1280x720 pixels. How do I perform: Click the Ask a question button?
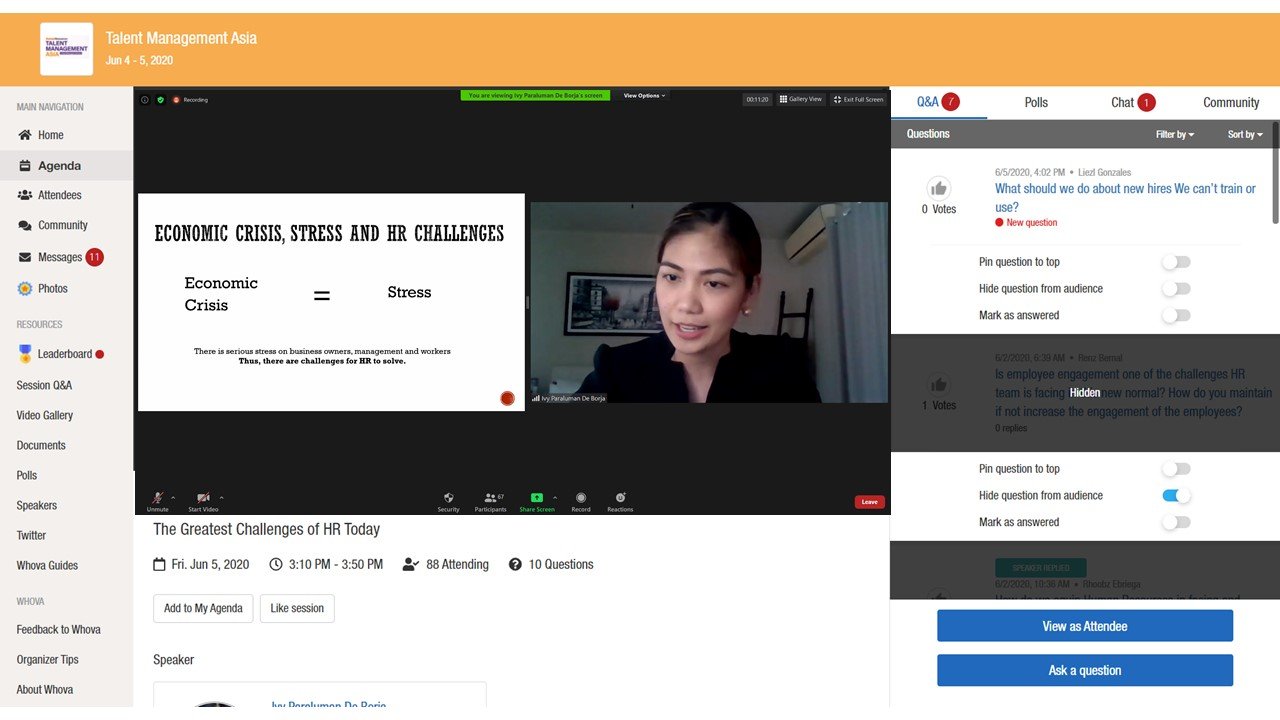click(1084, 670)
